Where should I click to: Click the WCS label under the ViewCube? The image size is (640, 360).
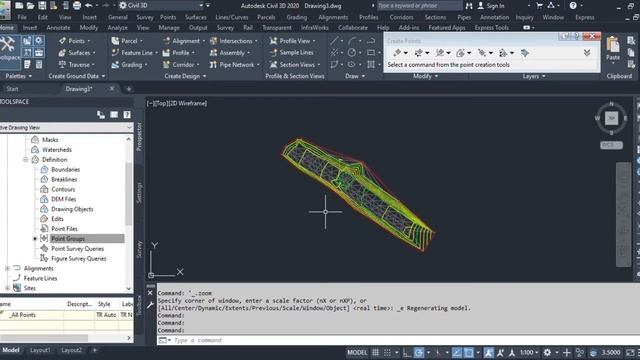click(611, 145)
